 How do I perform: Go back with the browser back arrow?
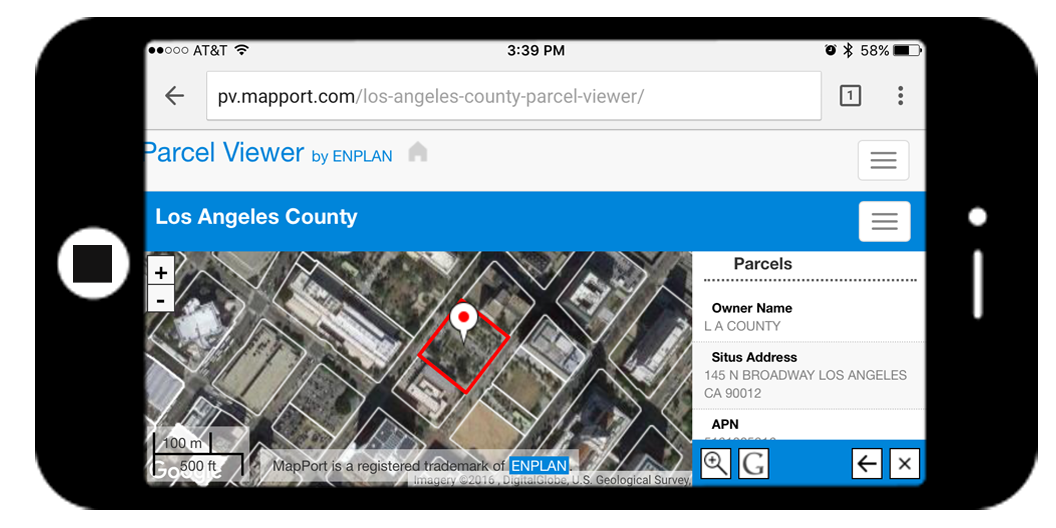(x=174, y=96)
